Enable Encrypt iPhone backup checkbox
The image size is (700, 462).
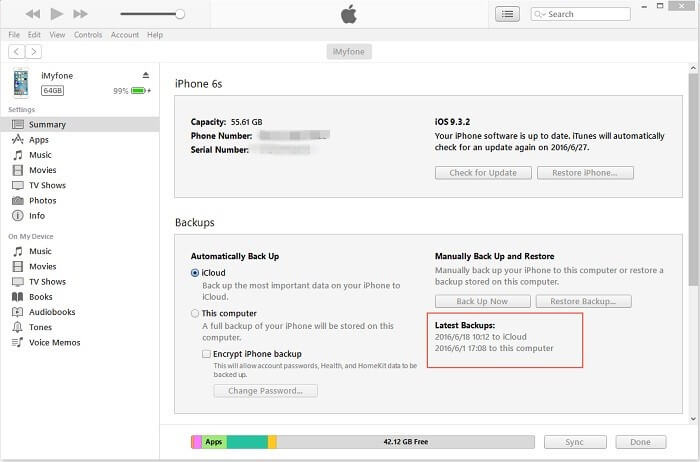[206, 354]
